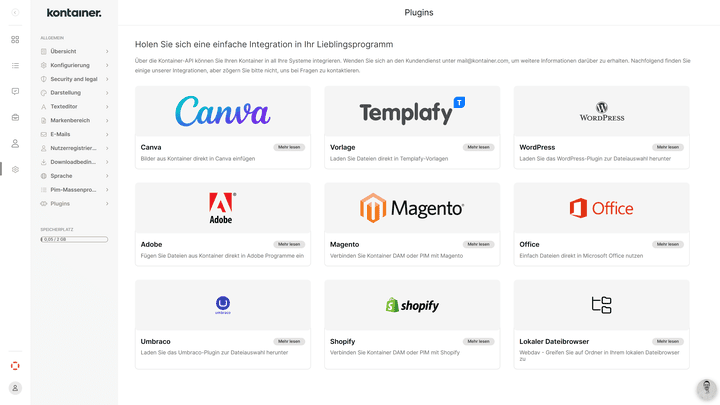Click the list view icon in left rail

point(15,66)
